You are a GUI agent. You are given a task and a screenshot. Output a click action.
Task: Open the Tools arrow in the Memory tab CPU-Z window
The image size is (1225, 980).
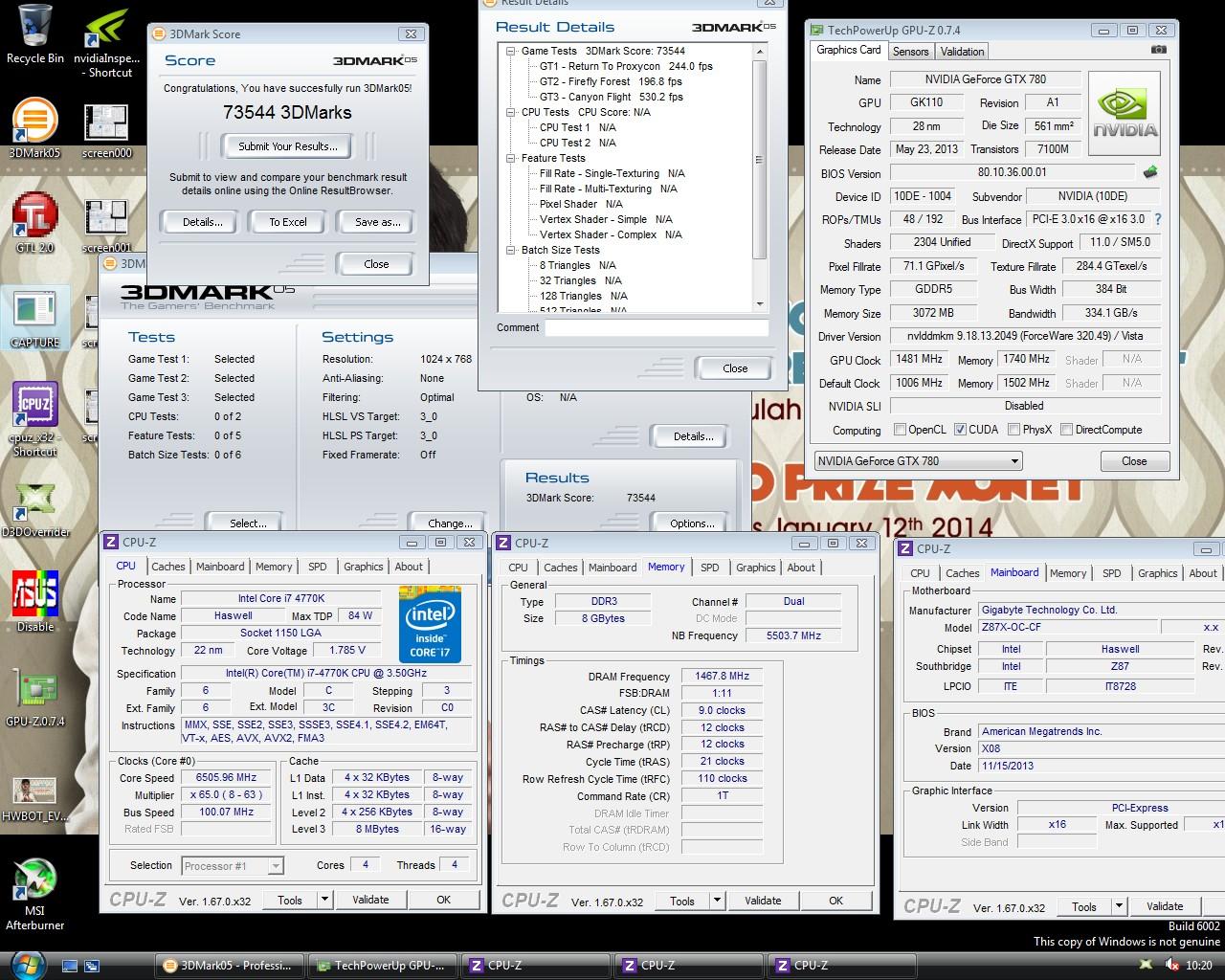[x=717, y=901]
